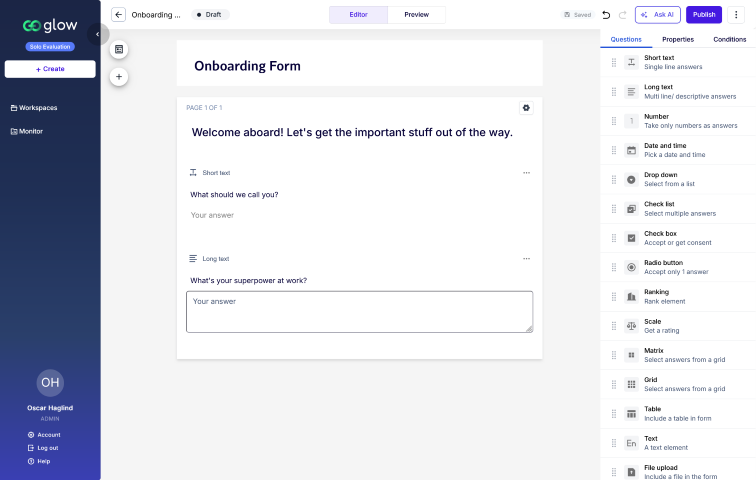The height and width of the screenshot is (480, 756).
Task: Open Account settings link
Action: 44,435
